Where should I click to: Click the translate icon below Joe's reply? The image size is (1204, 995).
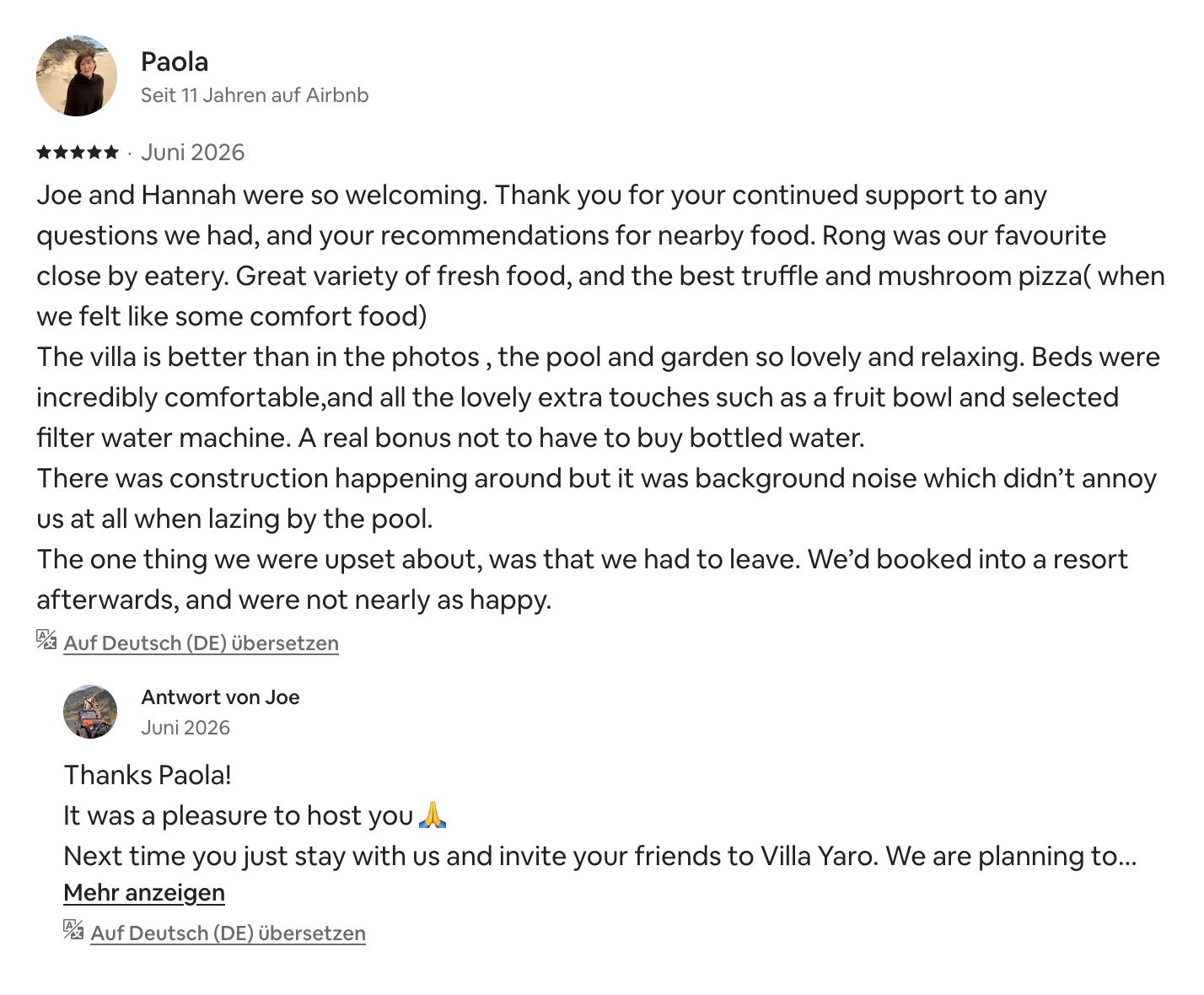click(73, 930)
